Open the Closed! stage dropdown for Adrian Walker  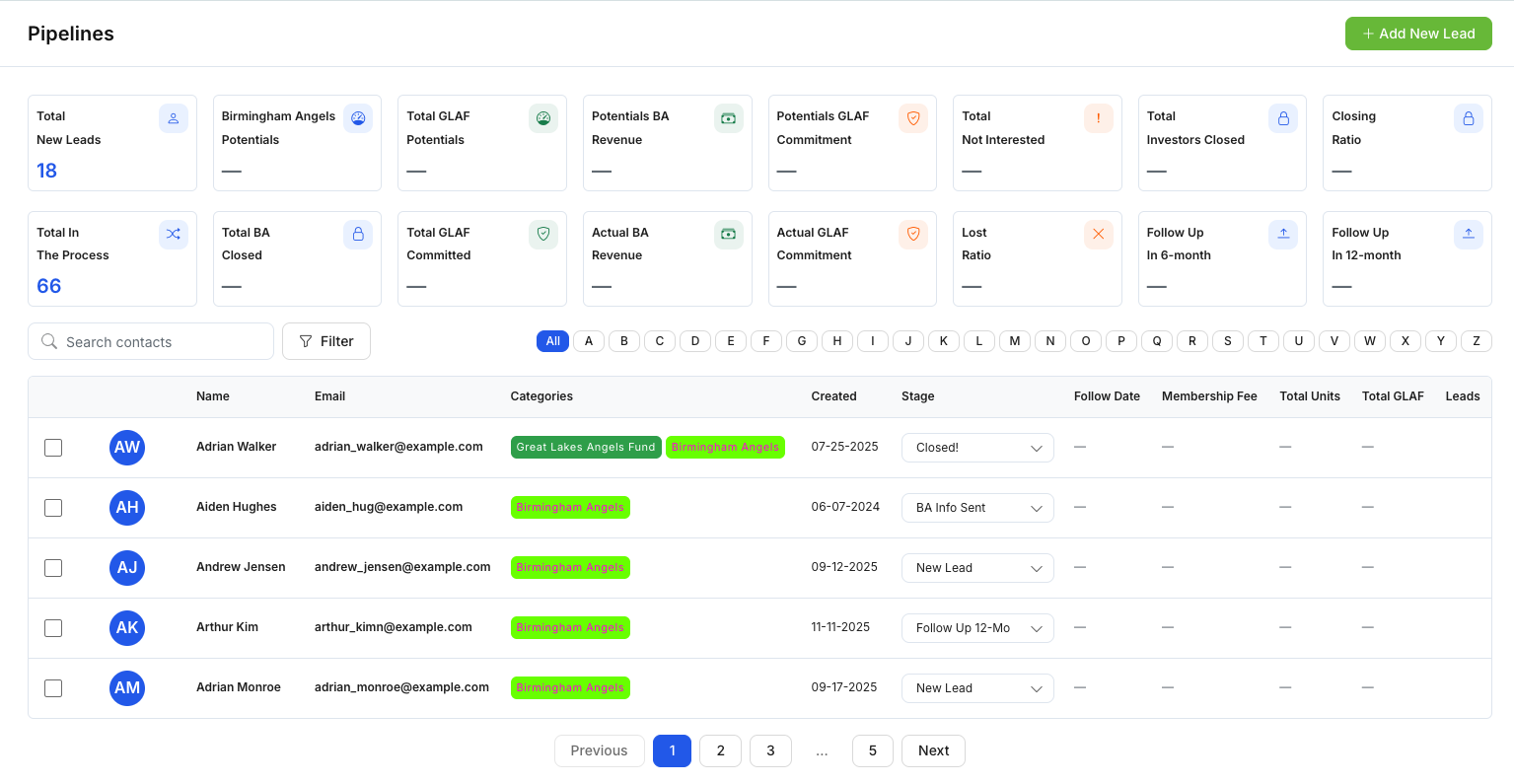(976, 448)
